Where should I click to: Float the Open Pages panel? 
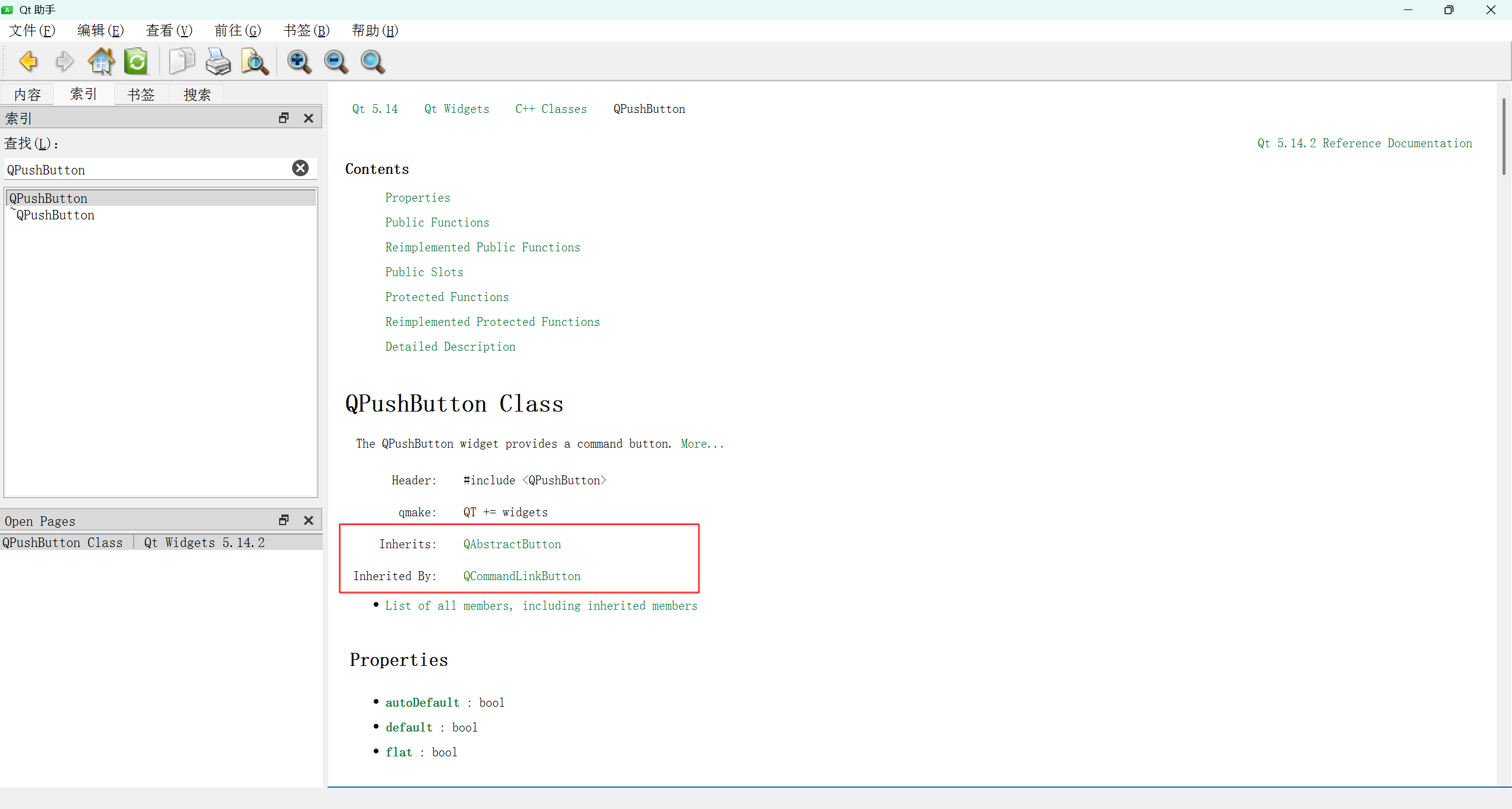[x=284, y=520]
